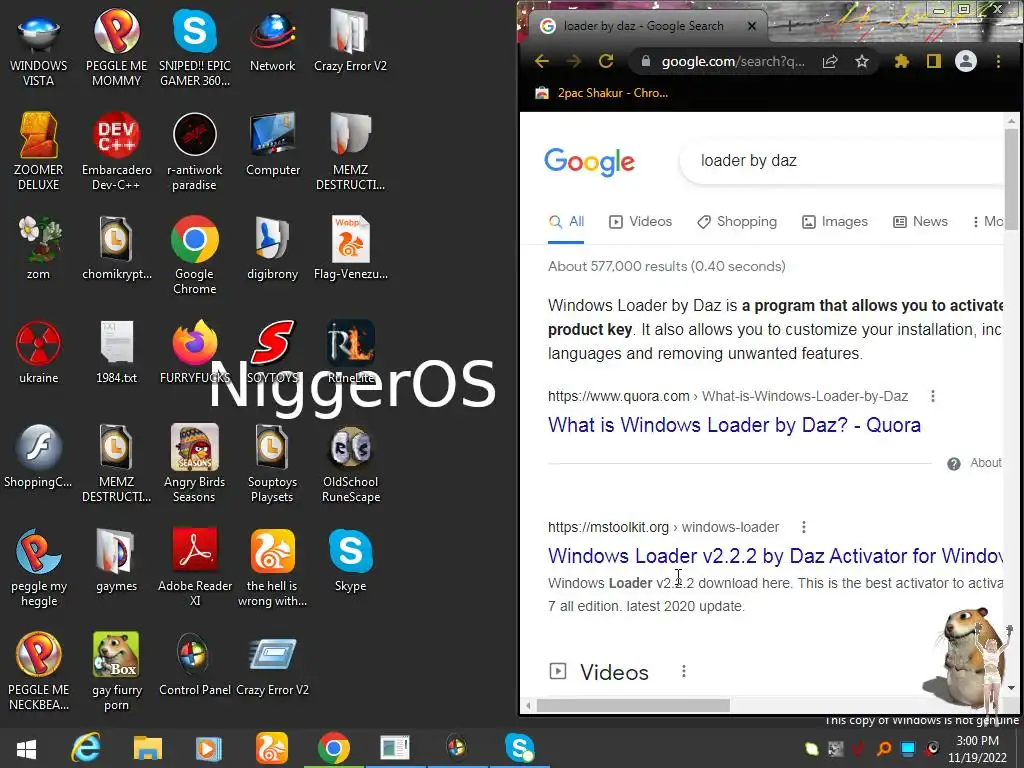Click the taskbar clock showing 3:00 PM

[978, 749]
